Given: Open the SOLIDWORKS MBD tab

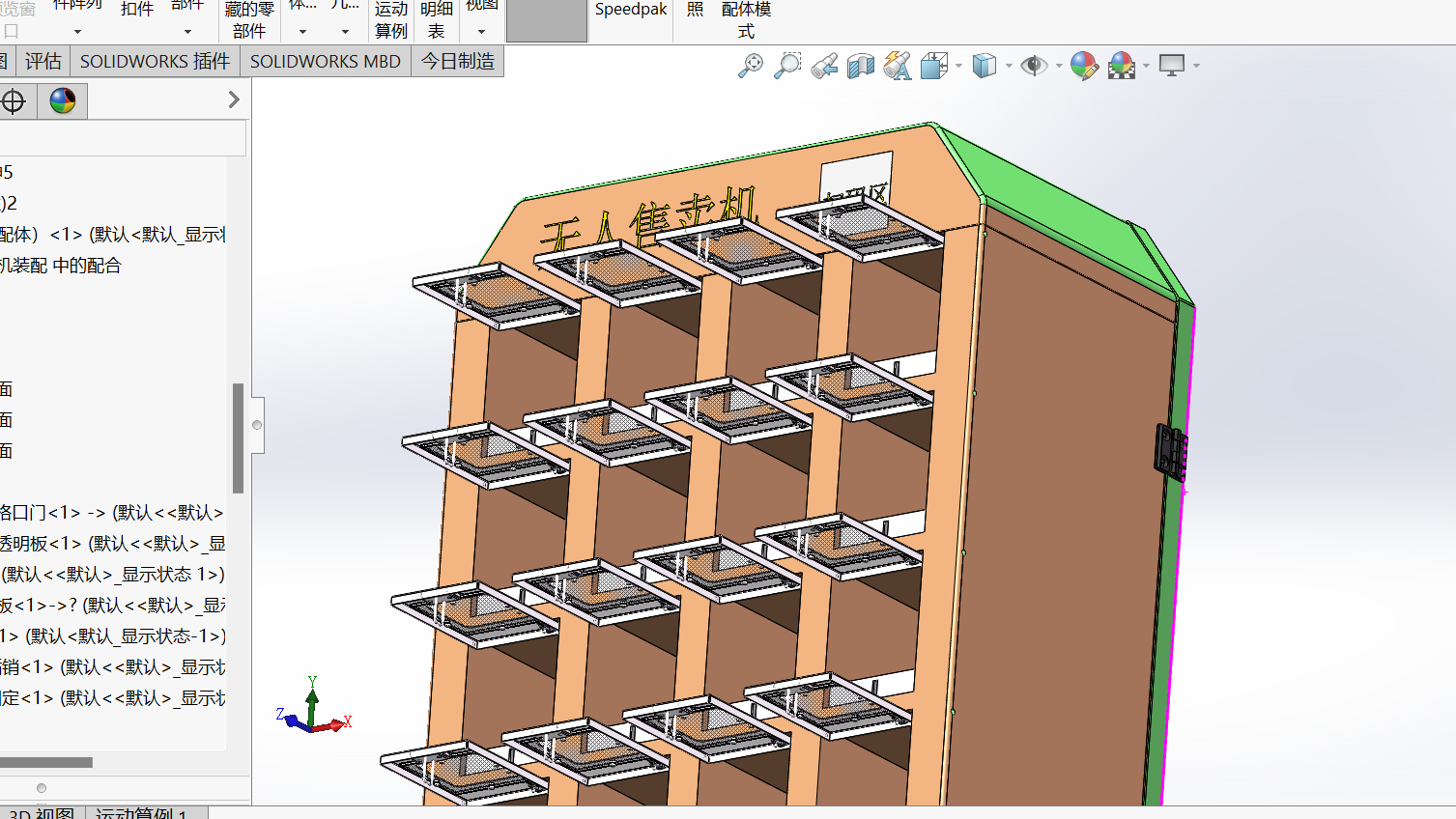Looking at the screenshot, I should 326,61.
